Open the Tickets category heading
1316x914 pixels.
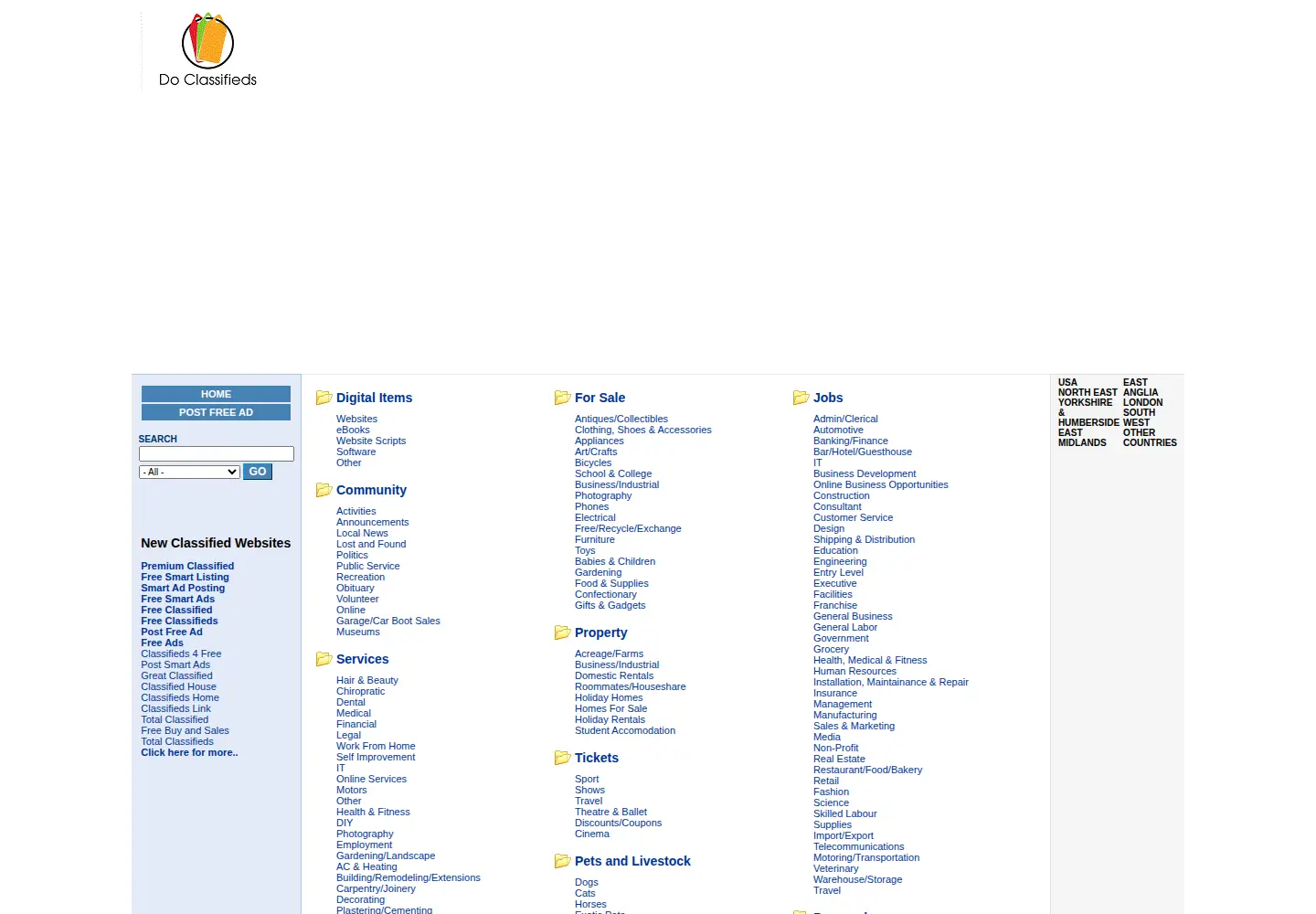pos(596,758)
